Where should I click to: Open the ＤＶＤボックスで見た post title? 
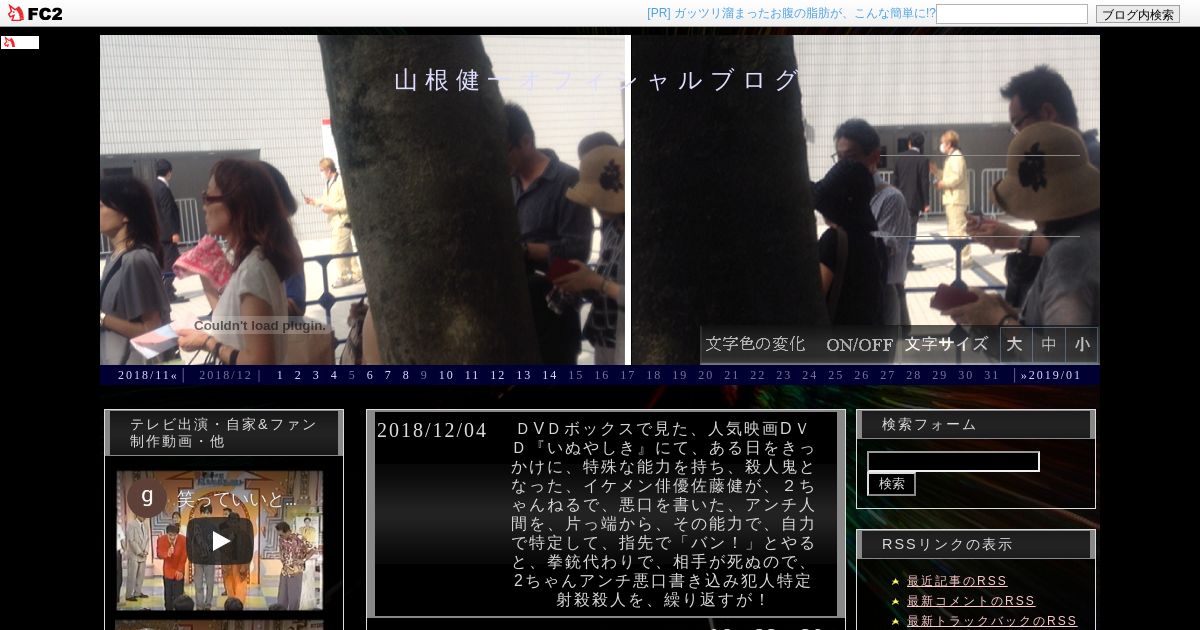[663, 514]
